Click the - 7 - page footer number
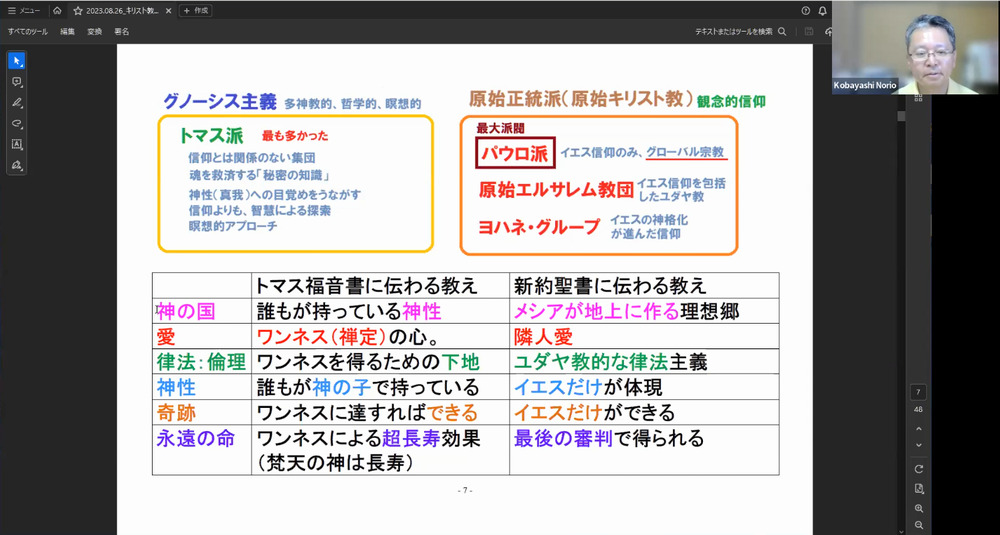The width and height of the screenshot is (1000, 535). pos(465,490)
